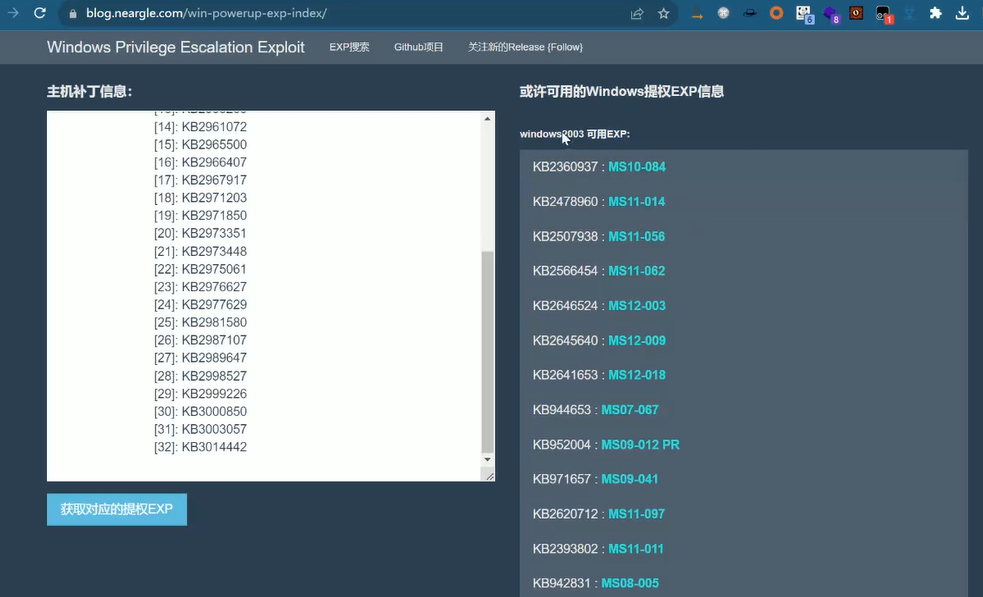Click the forward navigation arrow

[x=13, y=14]
